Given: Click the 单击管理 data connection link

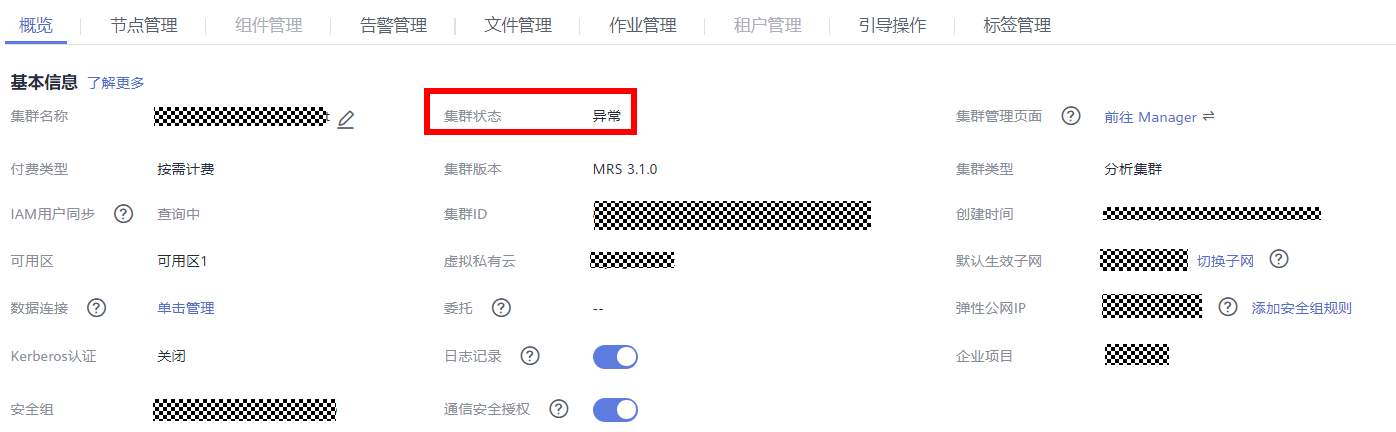Looking at the screenshot, I should pyautogui.click(x=186, y=308).
